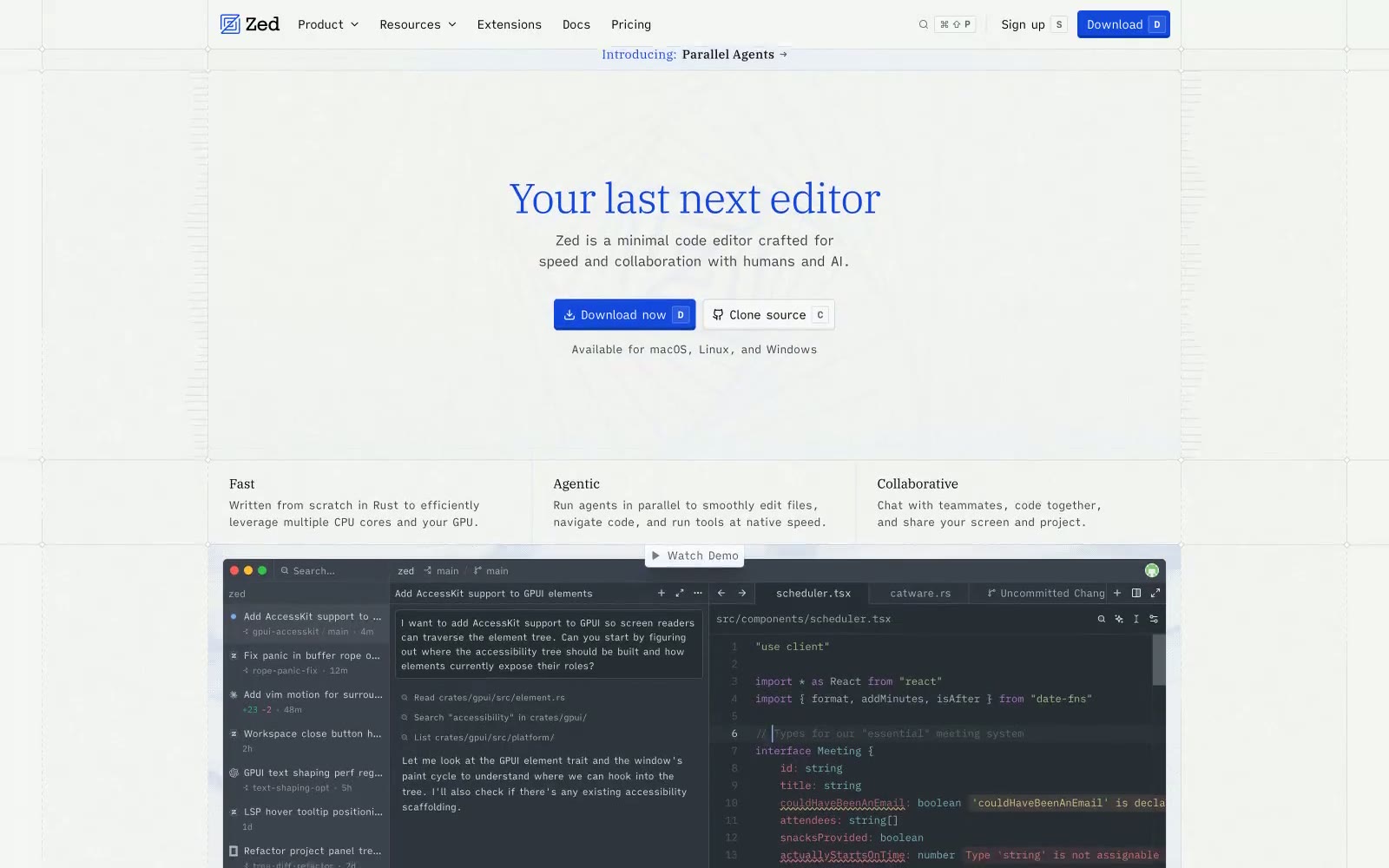The height and width of the screenshot is (868, 1389).
Task: Open the Pricing page
Action: click(631, 24)
